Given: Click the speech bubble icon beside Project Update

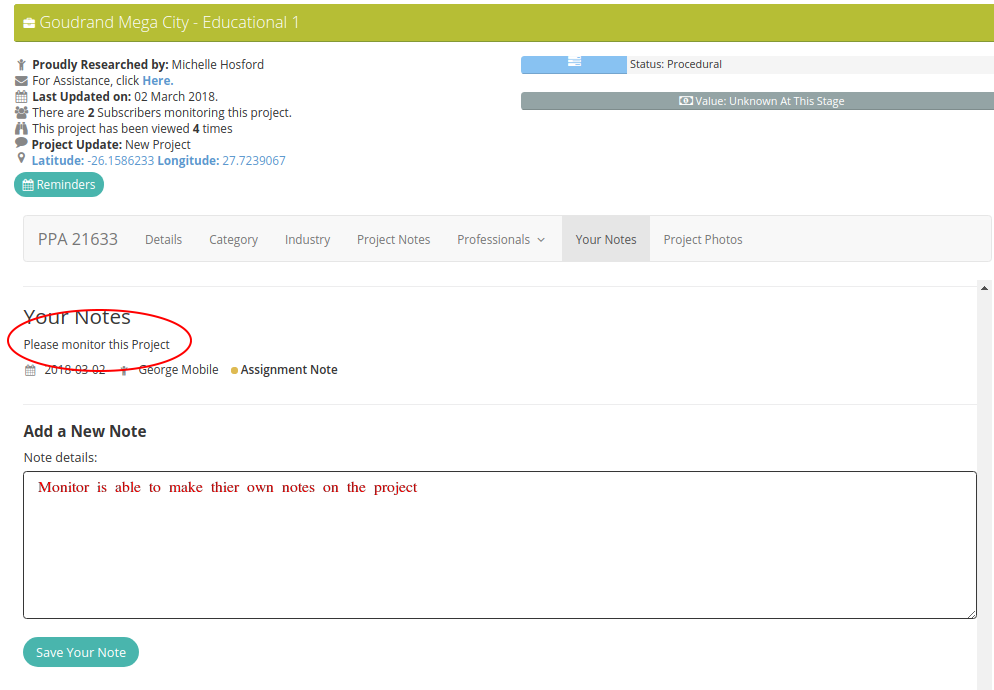Looking at the screenshot, I should click(x=22, y=143).
